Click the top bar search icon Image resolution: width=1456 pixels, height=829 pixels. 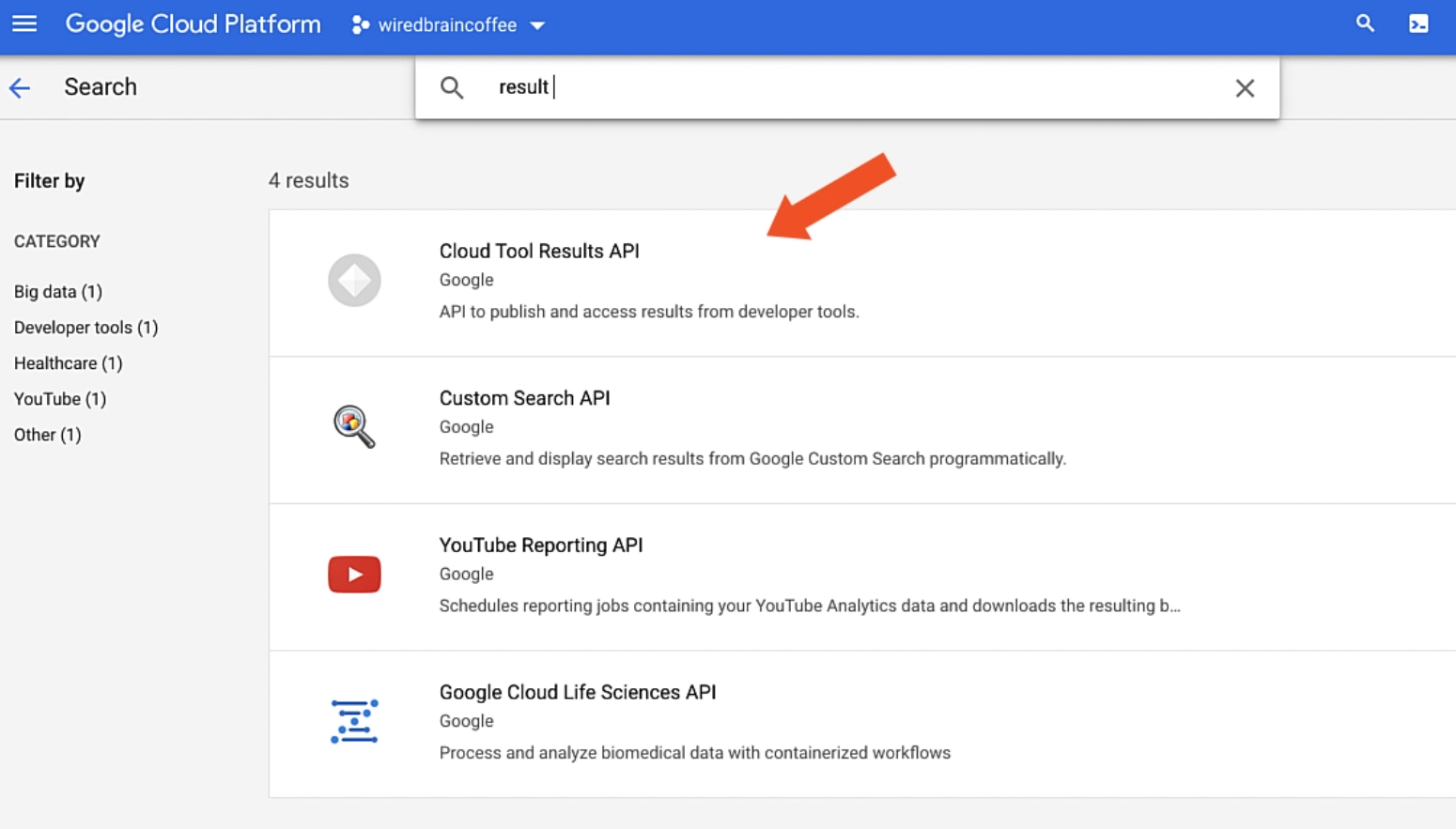(1365, 23)
